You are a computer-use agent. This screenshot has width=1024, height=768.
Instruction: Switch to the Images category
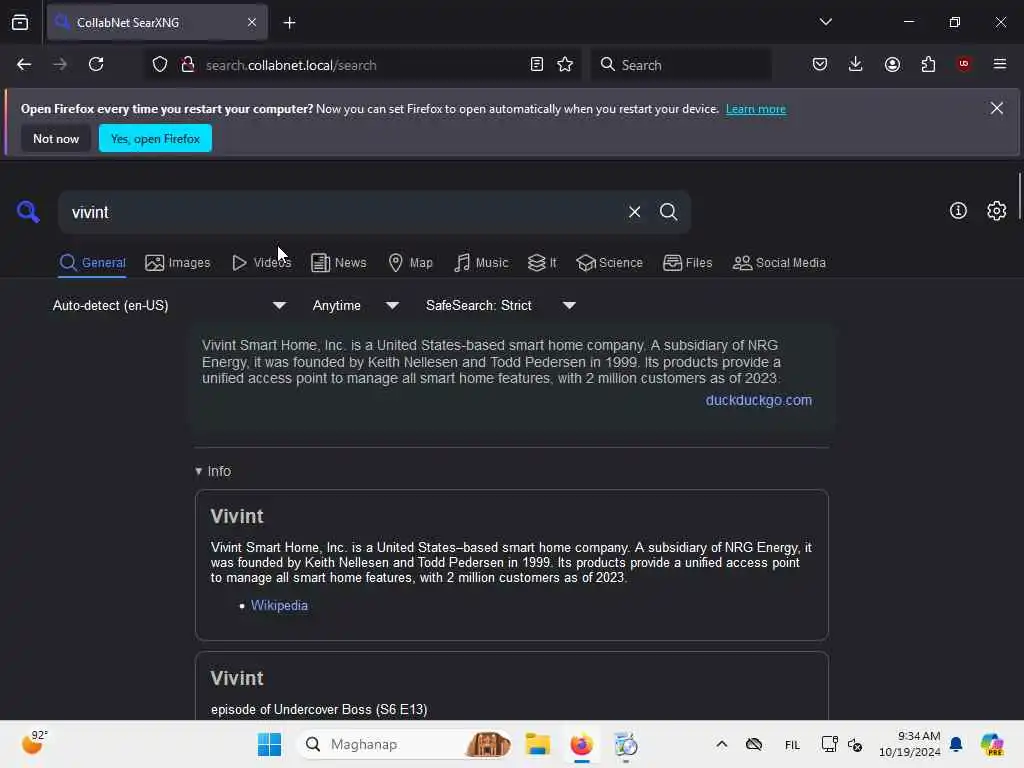178,263
